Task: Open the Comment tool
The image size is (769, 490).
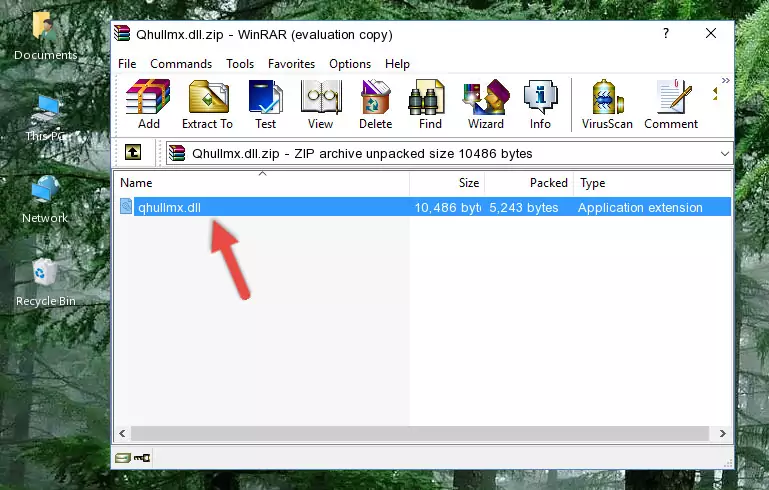Action: click(671, 104)
